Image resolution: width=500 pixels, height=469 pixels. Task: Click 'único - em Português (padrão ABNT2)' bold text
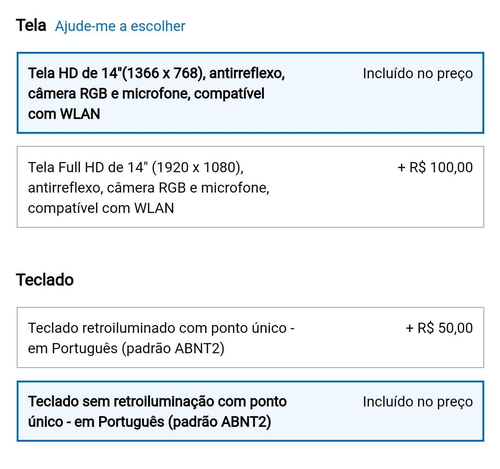pyautogui.click(x=149, y=422)
